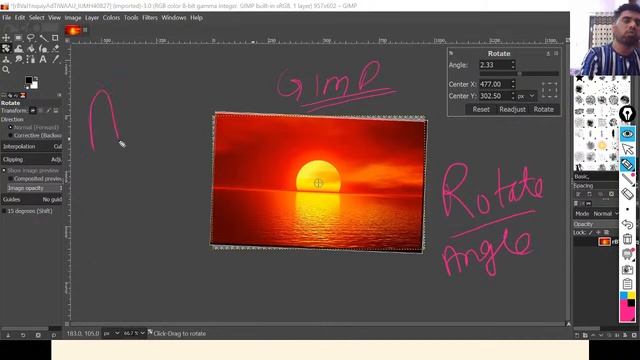Select the Smudge tool
Viewport: 640px width, 360px height.
click(18, 60)
